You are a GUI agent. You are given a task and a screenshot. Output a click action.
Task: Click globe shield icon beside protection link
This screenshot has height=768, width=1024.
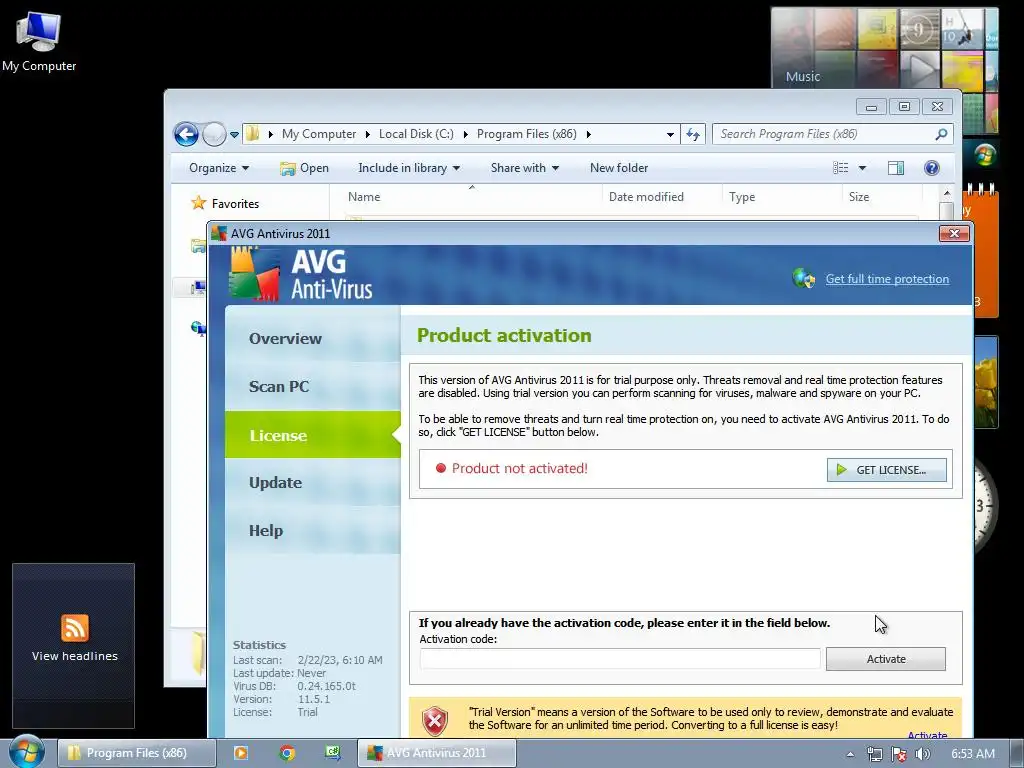804,278
